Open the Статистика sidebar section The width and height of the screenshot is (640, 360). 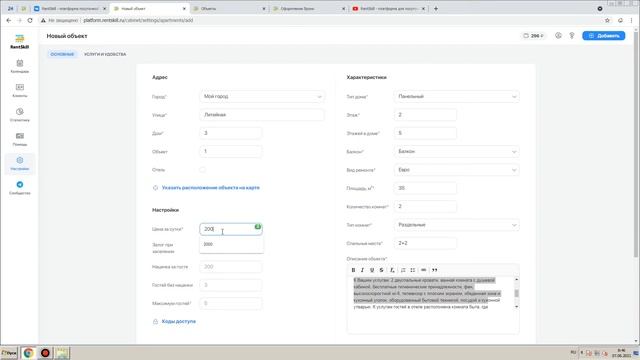tap(20, 115)
